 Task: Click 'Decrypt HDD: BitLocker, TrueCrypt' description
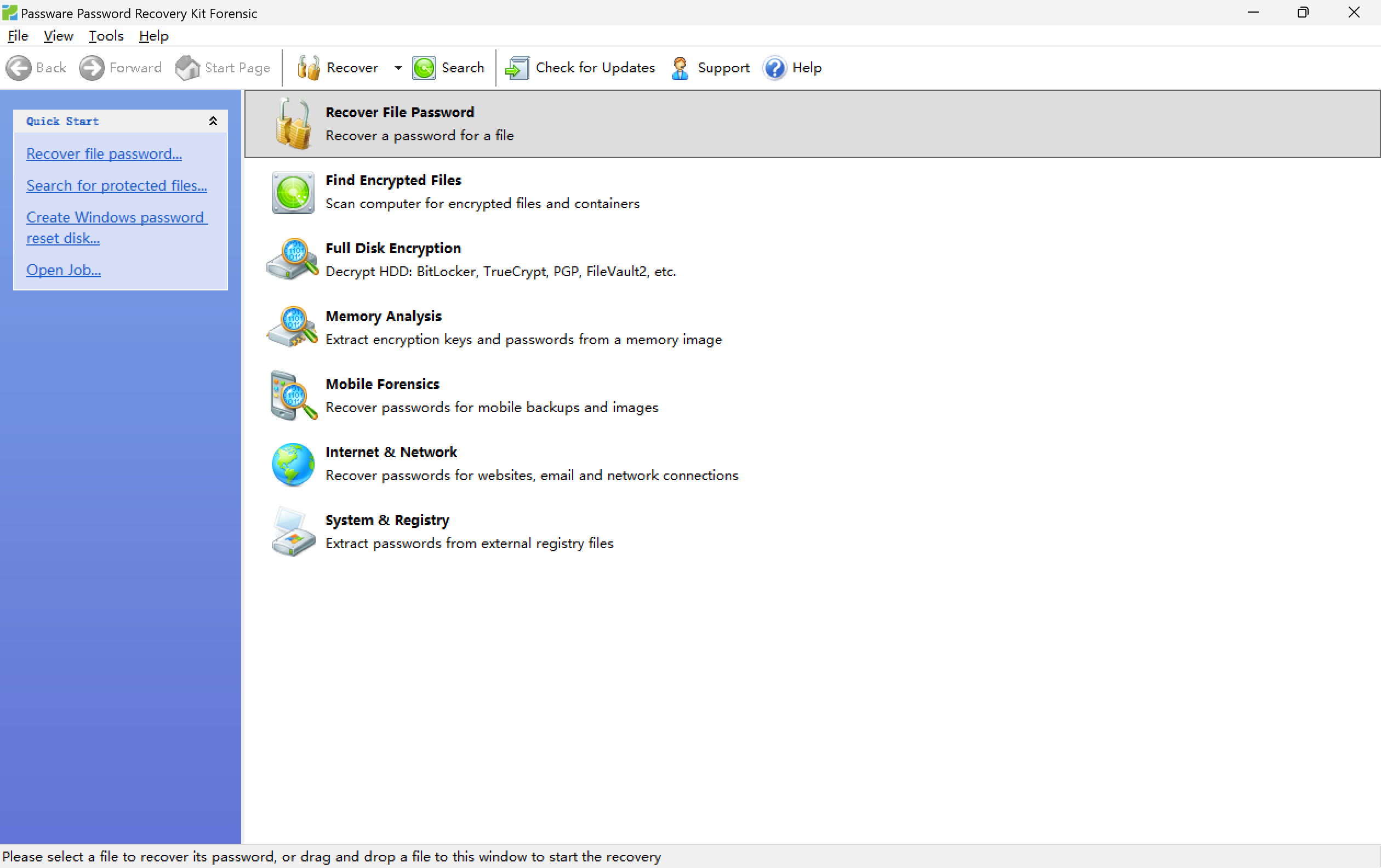coord(501,271)
